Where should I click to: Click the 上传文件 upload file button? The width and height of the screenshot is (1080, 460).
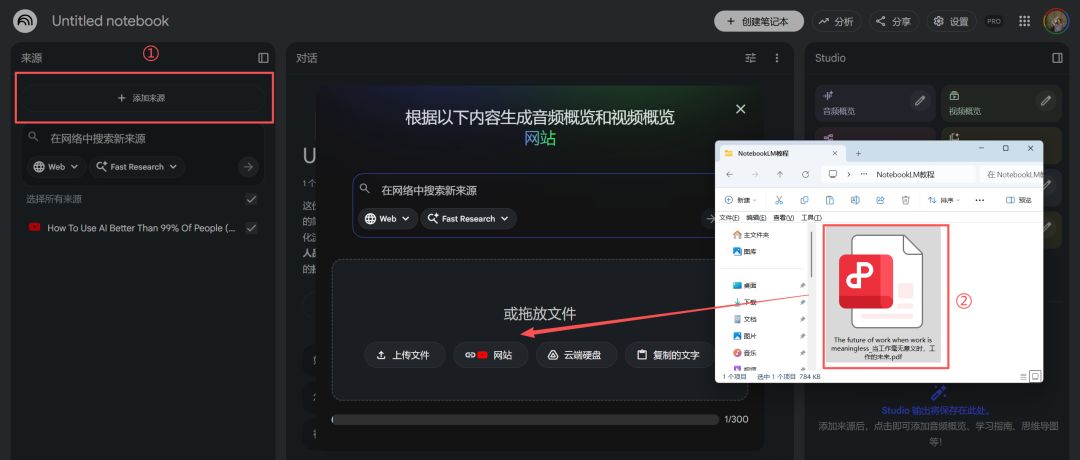click(403, 355)
